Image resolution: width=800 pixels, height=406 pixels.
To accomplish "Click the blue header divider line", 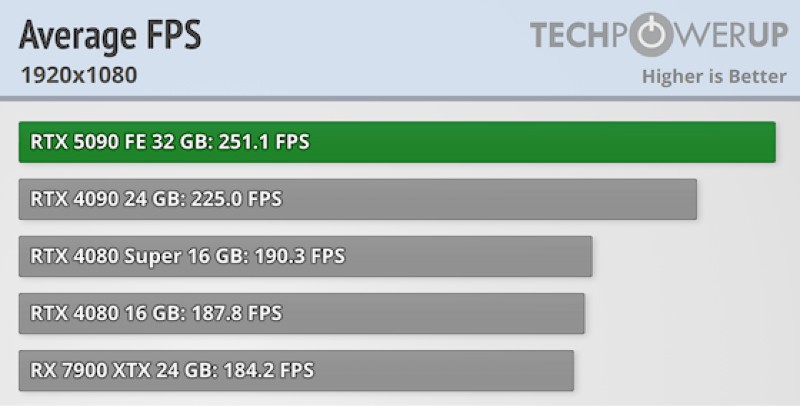I will tap(400, 98).
